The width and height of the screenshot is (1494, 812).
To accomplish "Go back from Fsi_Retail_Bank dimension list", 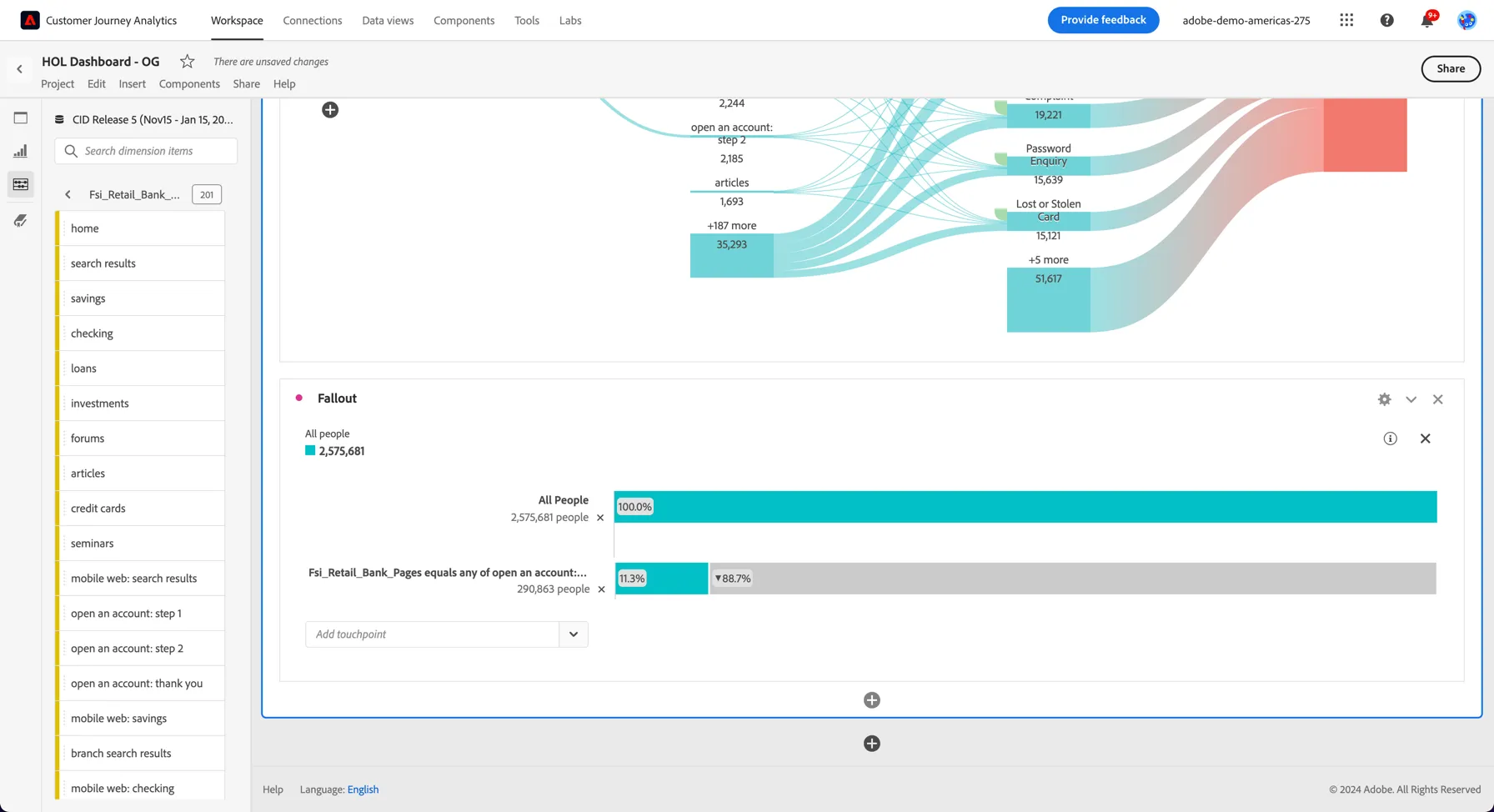I will [68, 194].
